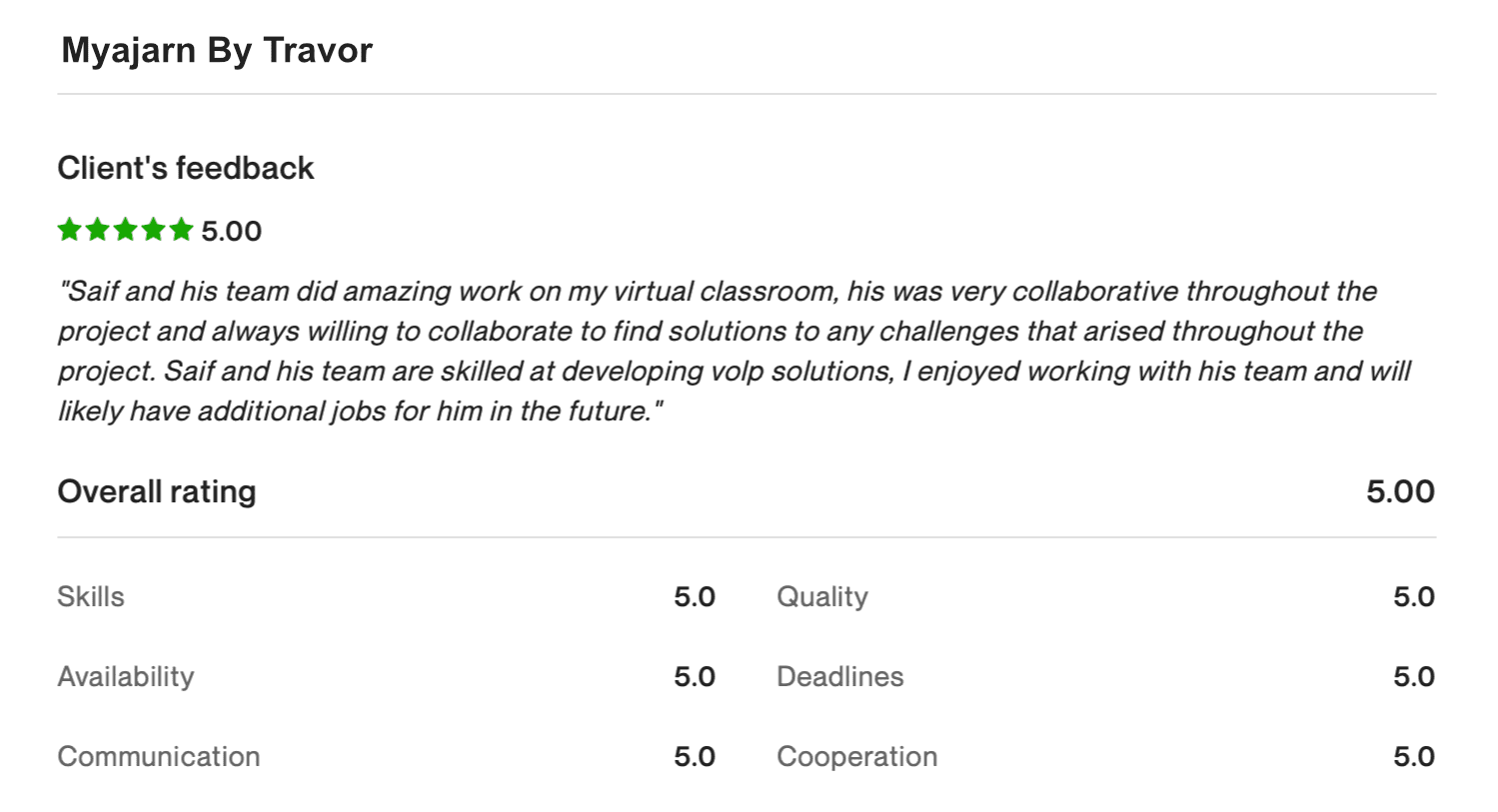Click the 5.0 score next to Deadlines
Viewport: 1498px width, 812px height.
click(x=1414, y=677)
